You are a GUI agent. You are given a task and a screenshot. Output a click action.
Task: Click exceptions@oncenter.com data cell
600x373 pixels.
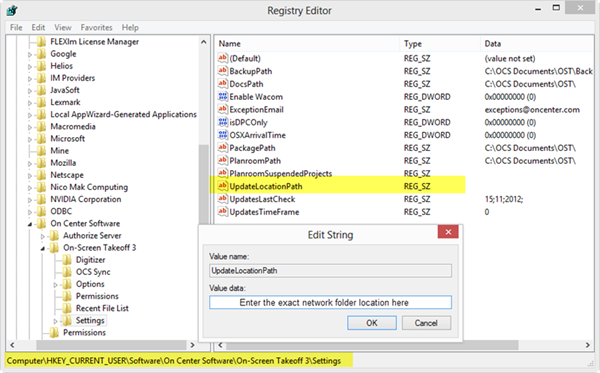[x=532, y=109]
